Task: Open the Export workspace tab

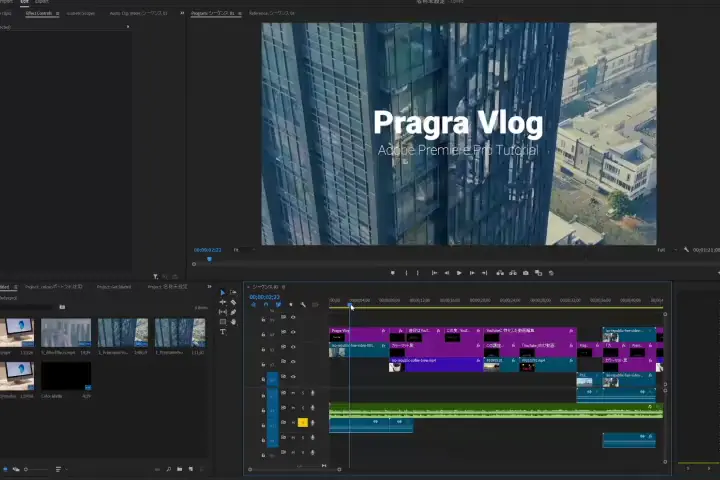Action: click(42, 2)
